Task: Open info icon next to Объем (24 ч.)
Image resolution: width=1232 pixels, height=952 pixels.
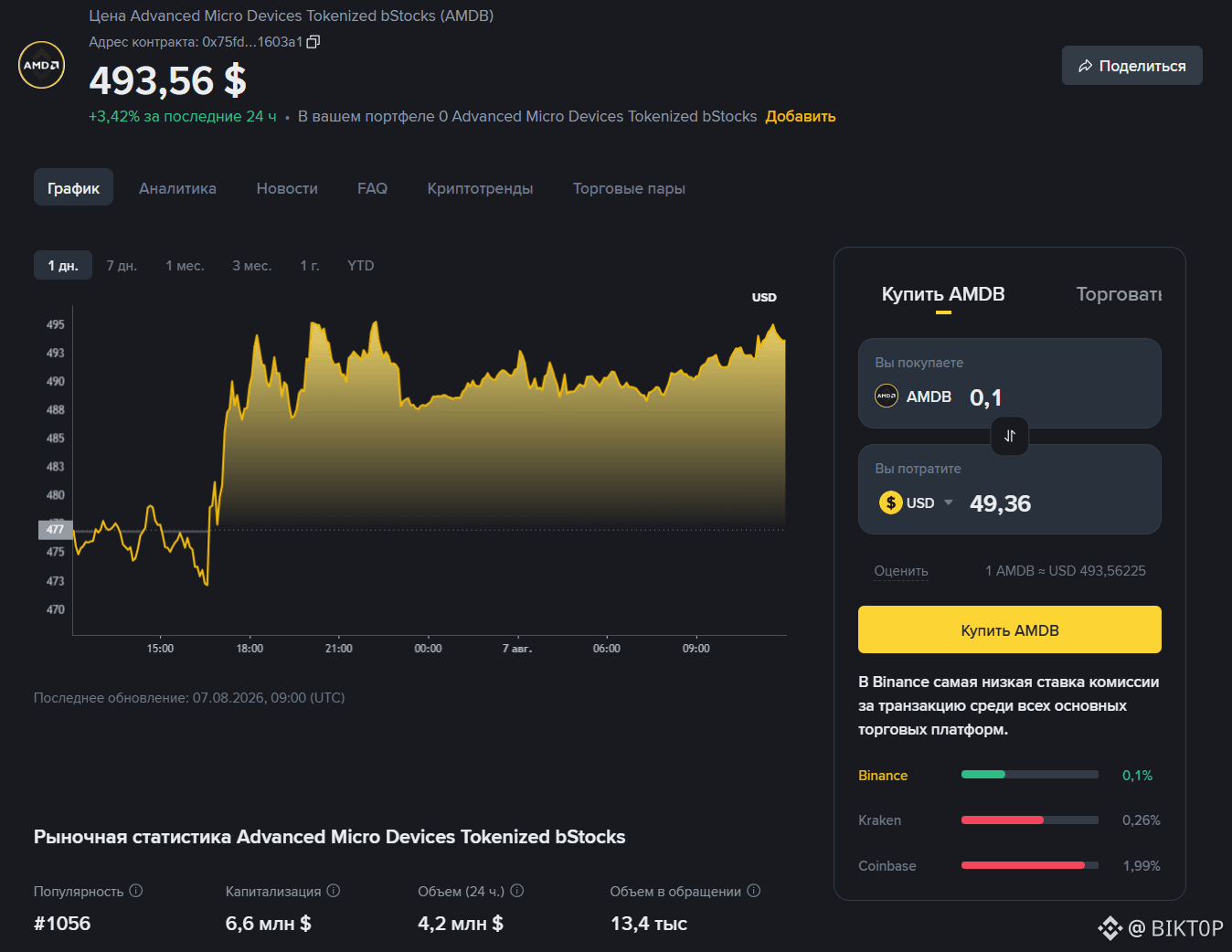Action: pos(517,891)
